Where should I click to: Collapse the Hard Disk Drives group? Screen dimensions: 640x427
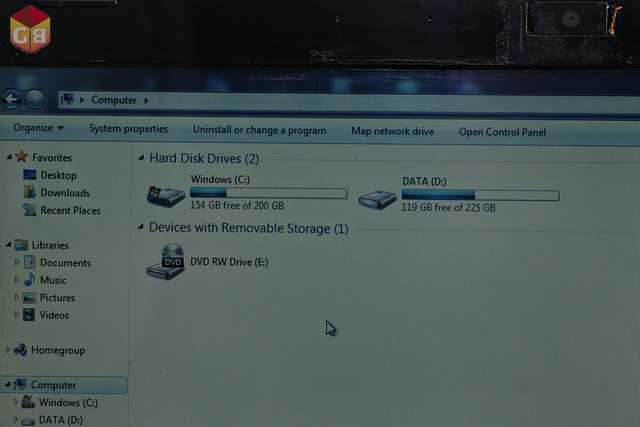click(141, 157)
